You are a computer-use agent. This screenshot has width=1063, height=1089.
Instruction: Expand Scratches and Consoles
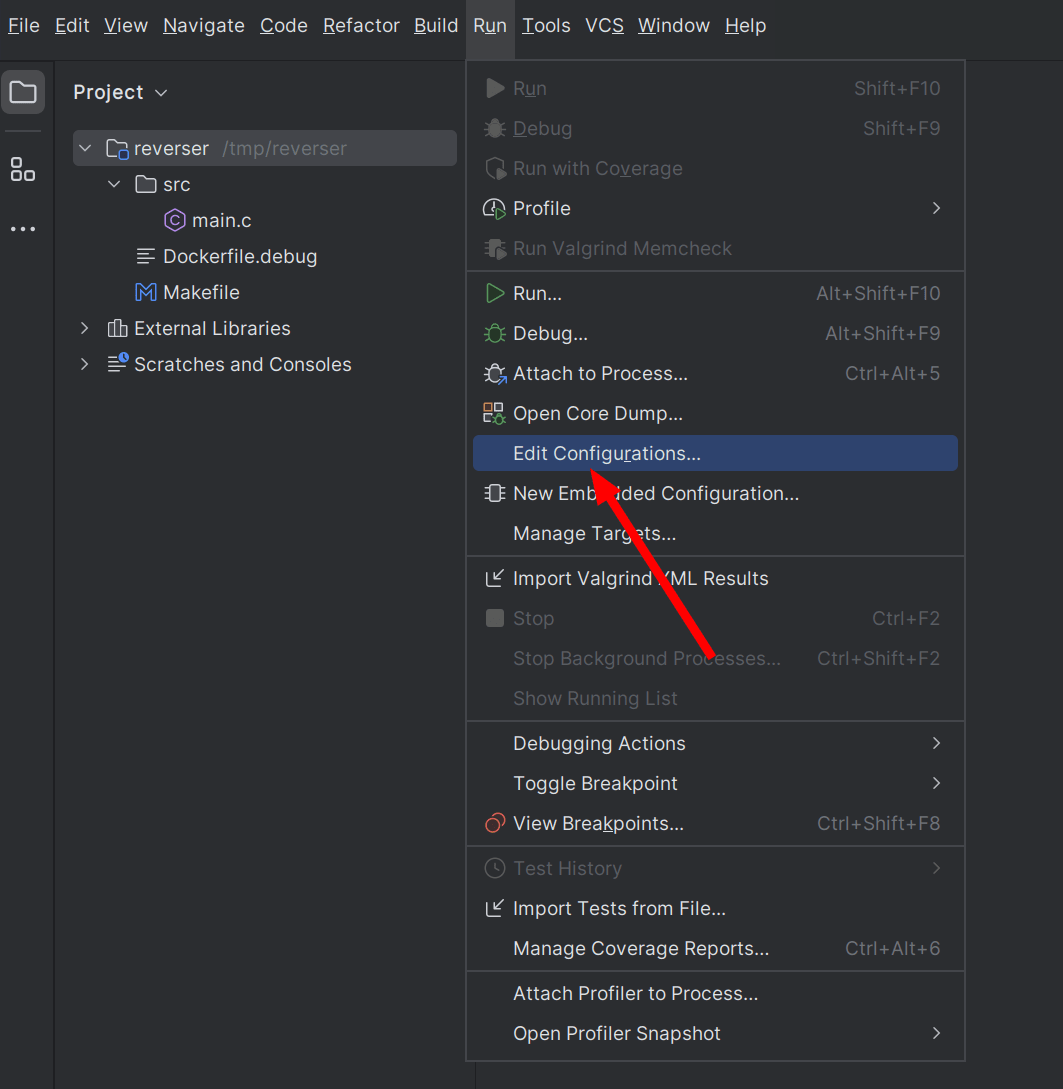pos(83,364)
